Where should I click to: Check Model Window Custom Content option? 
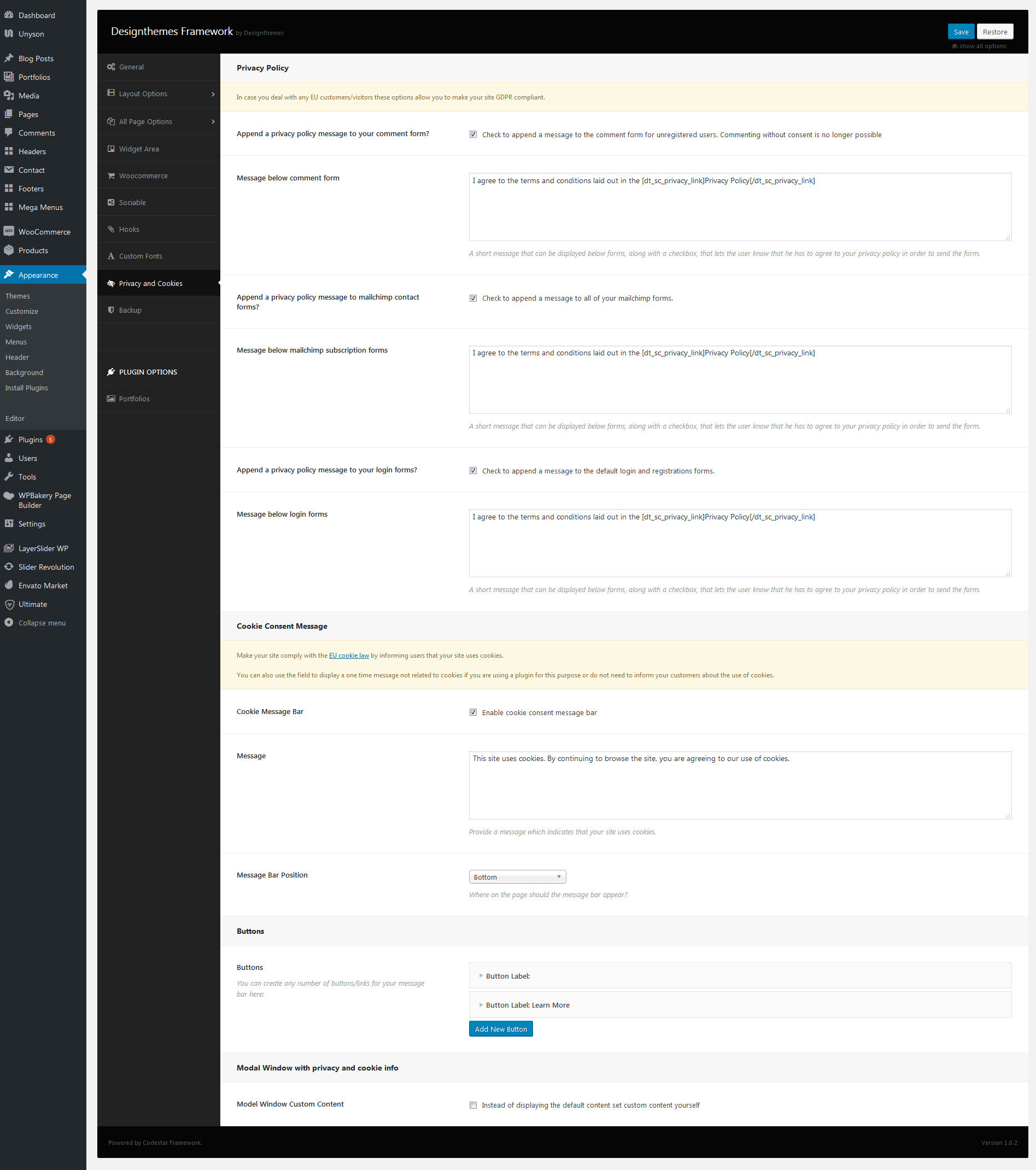(x=473, y=1105)
